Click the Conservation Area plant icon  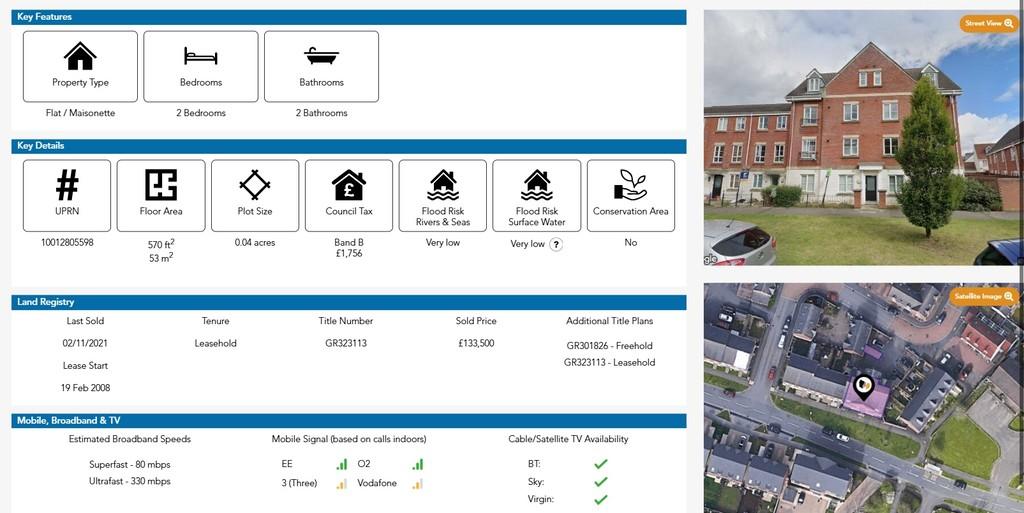[631, 184]
